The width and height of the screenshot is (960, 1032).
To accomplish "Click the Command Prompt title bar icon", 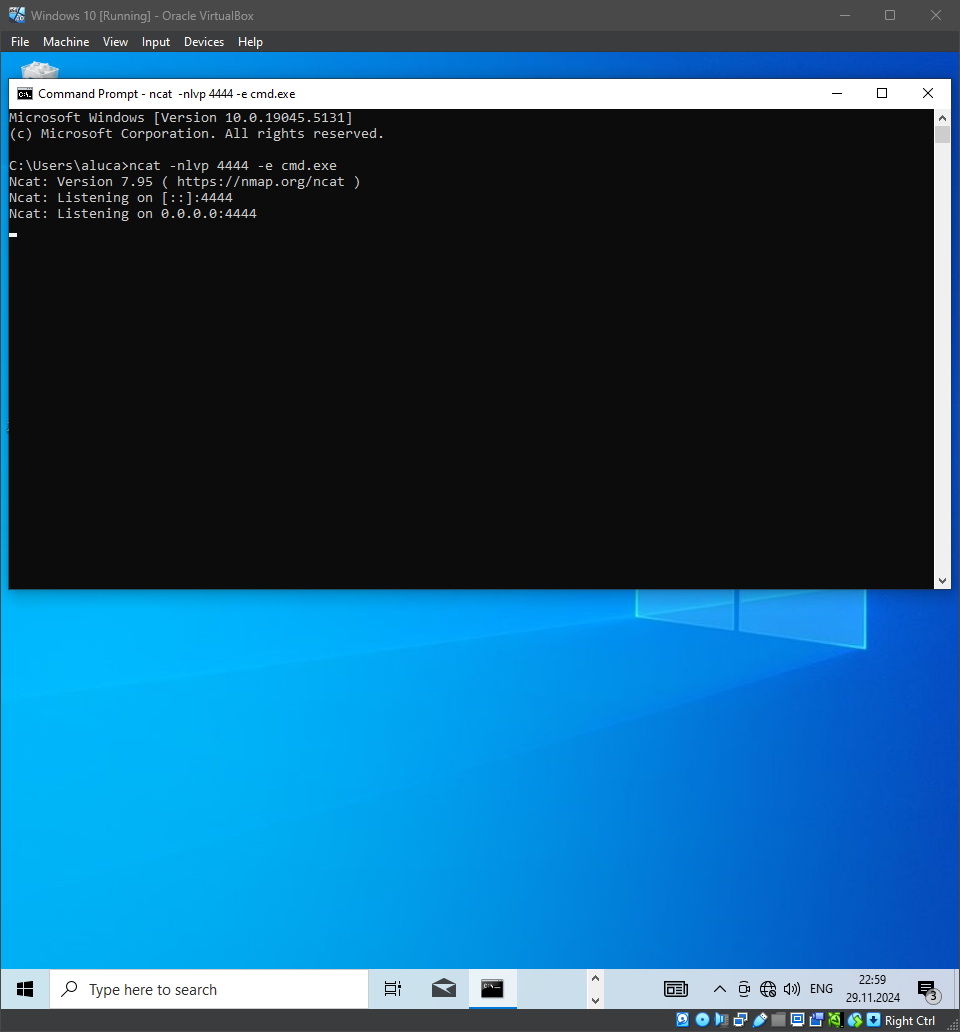I will tap(24, 93).
